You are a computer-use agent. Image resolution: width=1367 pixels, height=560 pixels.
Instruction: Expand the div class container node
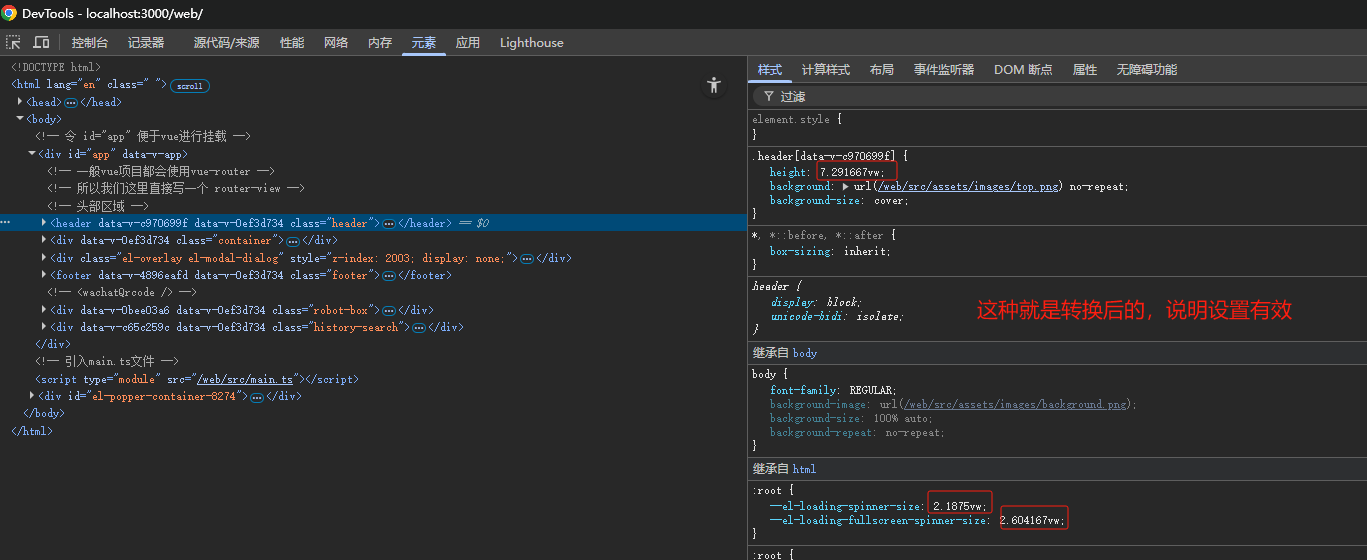tap(44, 240)
